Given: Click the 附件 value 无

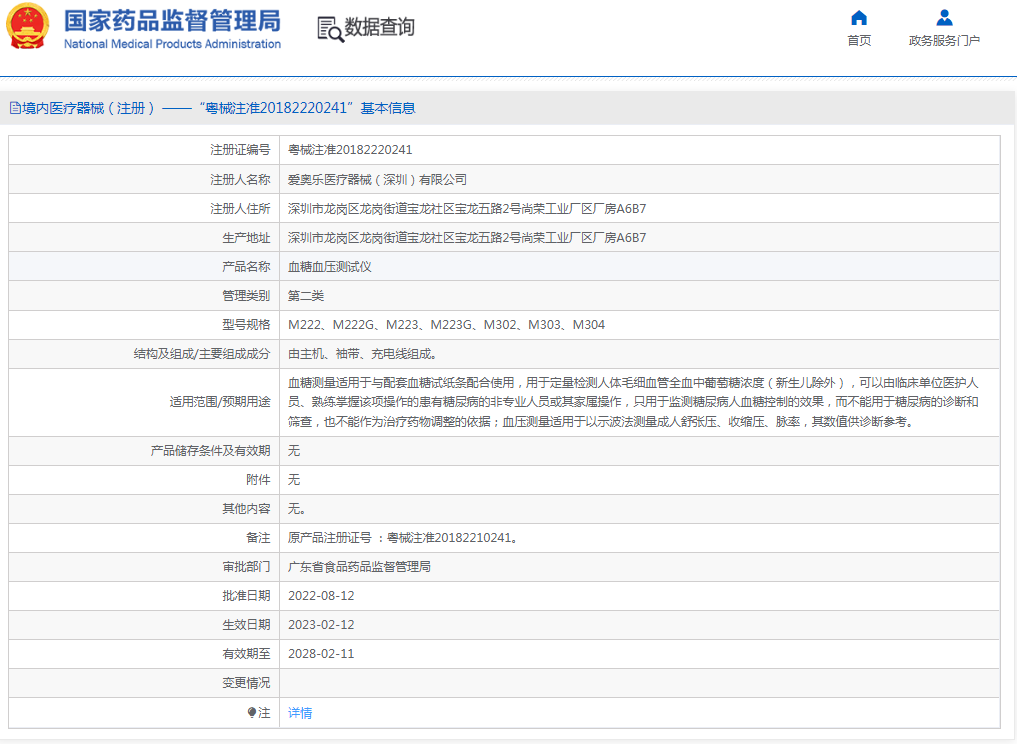Looking at the screenshot, I should (294, 479).
